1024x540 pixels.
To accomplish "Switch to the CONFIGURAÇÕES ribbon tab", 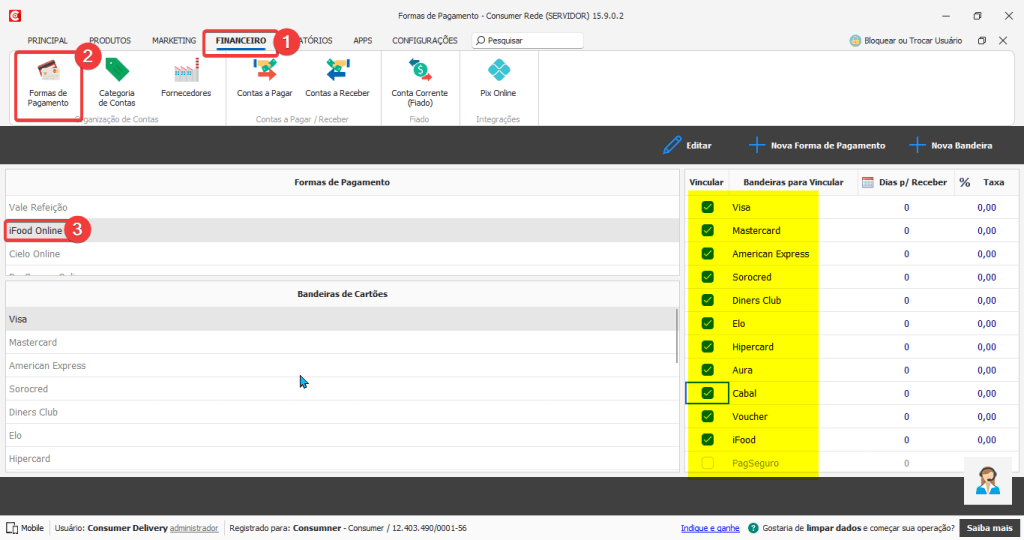I will pos(424,40).
